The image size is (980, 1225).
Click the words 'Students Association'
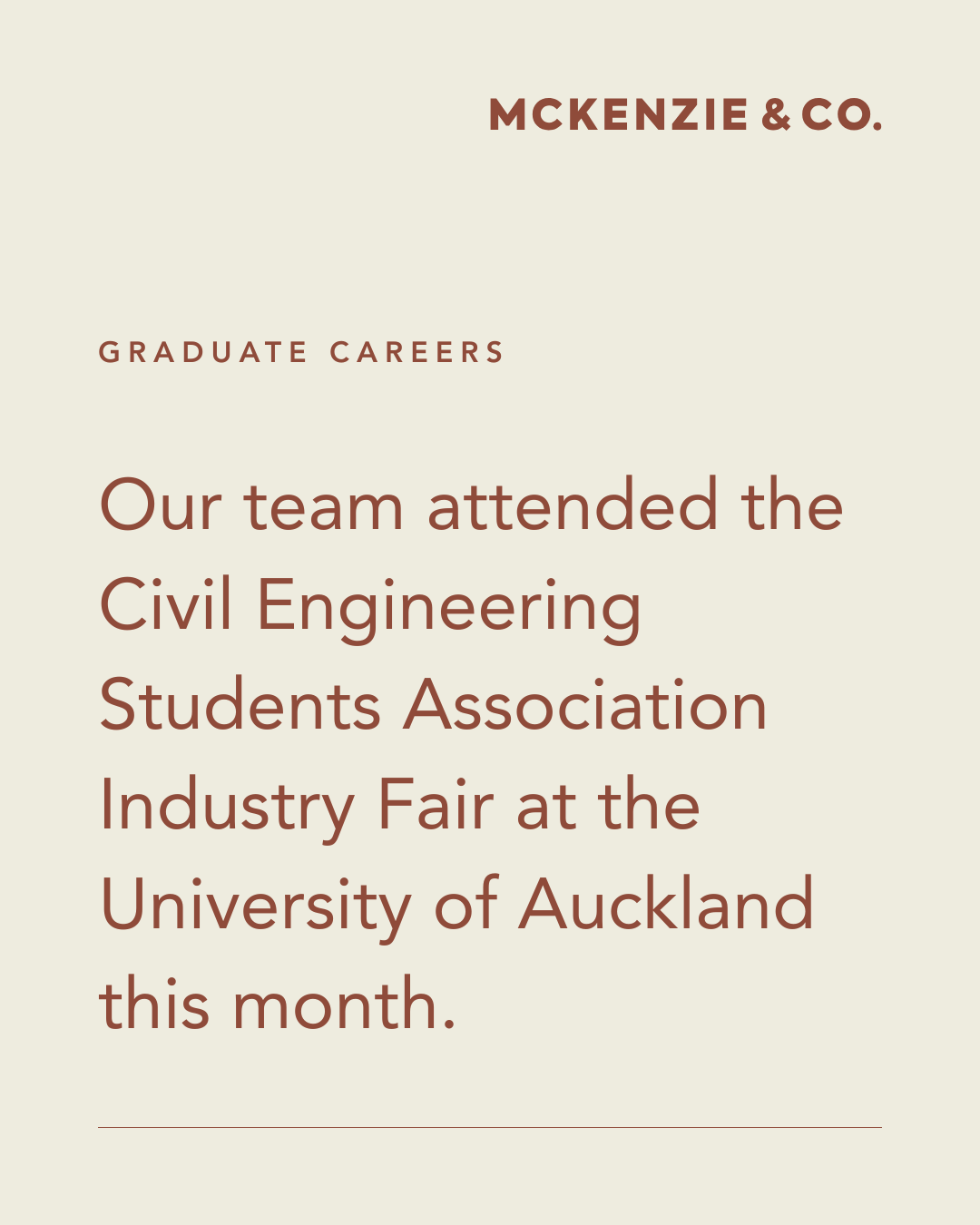[x=433, y=705]
